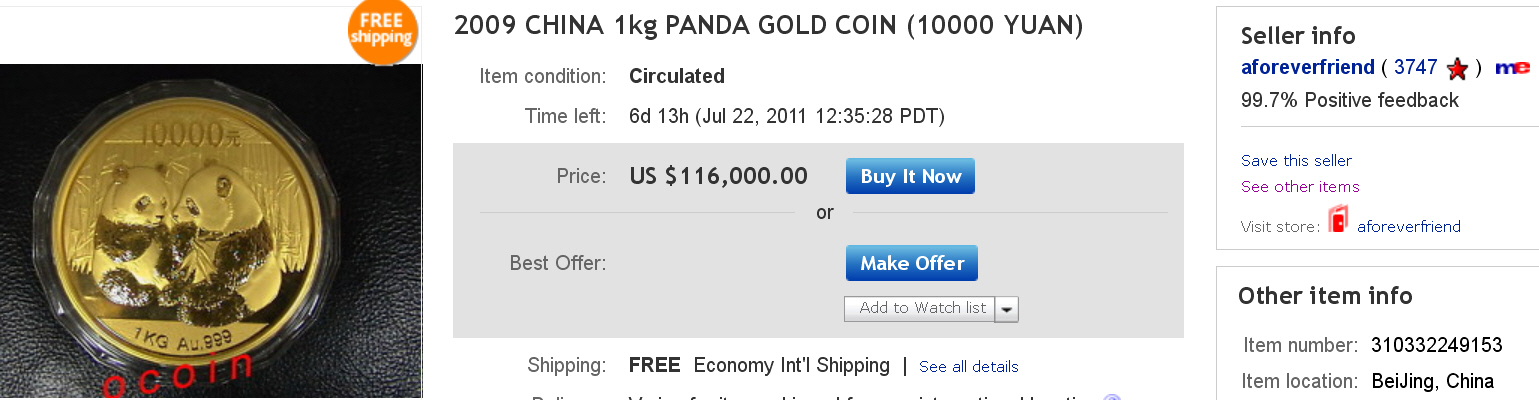Open seller aforeverfriend's profile link in Seller info

(1307, 67)
